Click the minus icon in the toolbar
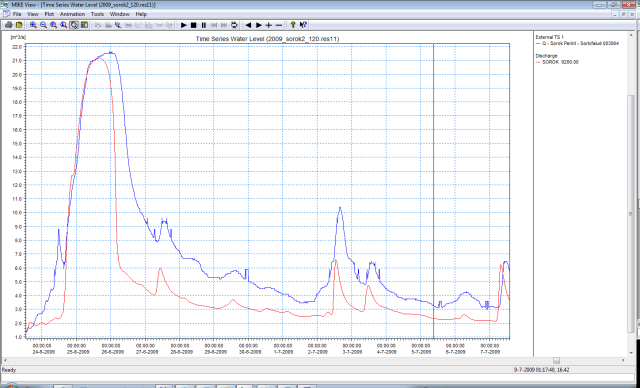The height and width of the screenshot is (388, 640). pyautogui.click(x=279, y=25)
